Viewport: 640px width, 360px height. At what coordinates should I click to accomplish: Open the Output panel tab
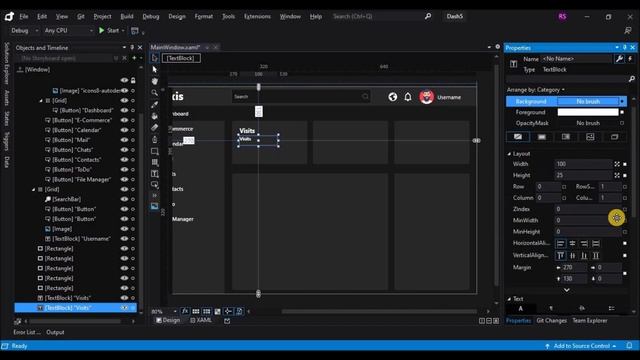coord(55,332)
